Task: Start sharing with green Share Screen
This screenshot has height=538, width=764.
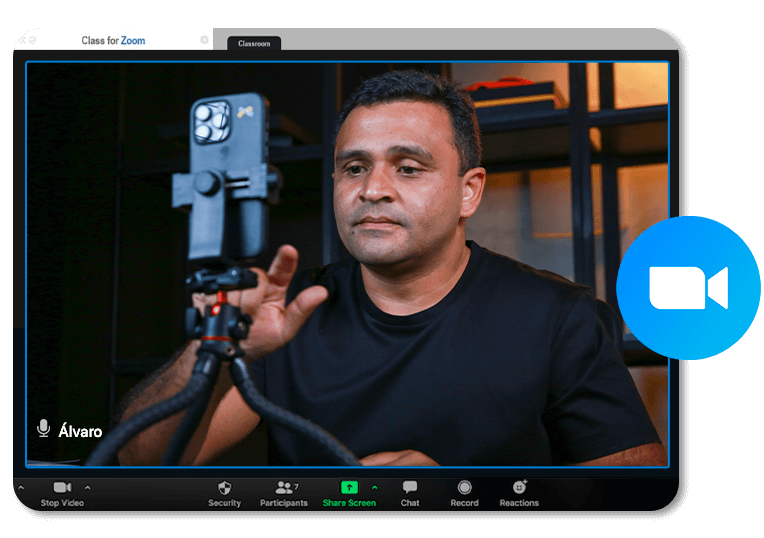Action: [349, 494]
